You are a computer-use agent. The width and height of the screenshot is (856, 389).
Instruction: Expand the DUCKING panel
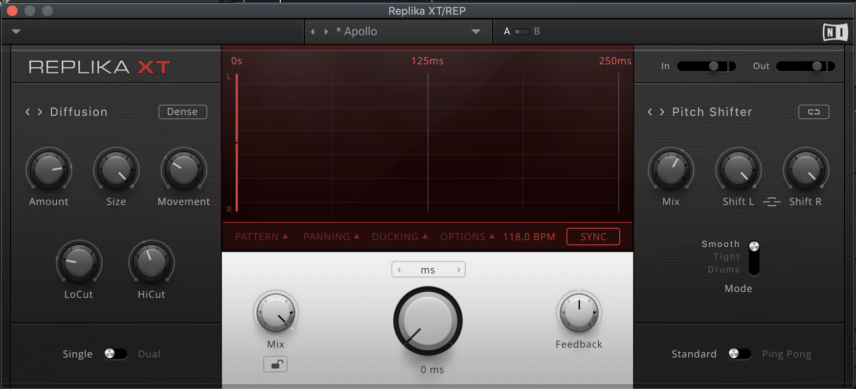[x=399, y=237]
